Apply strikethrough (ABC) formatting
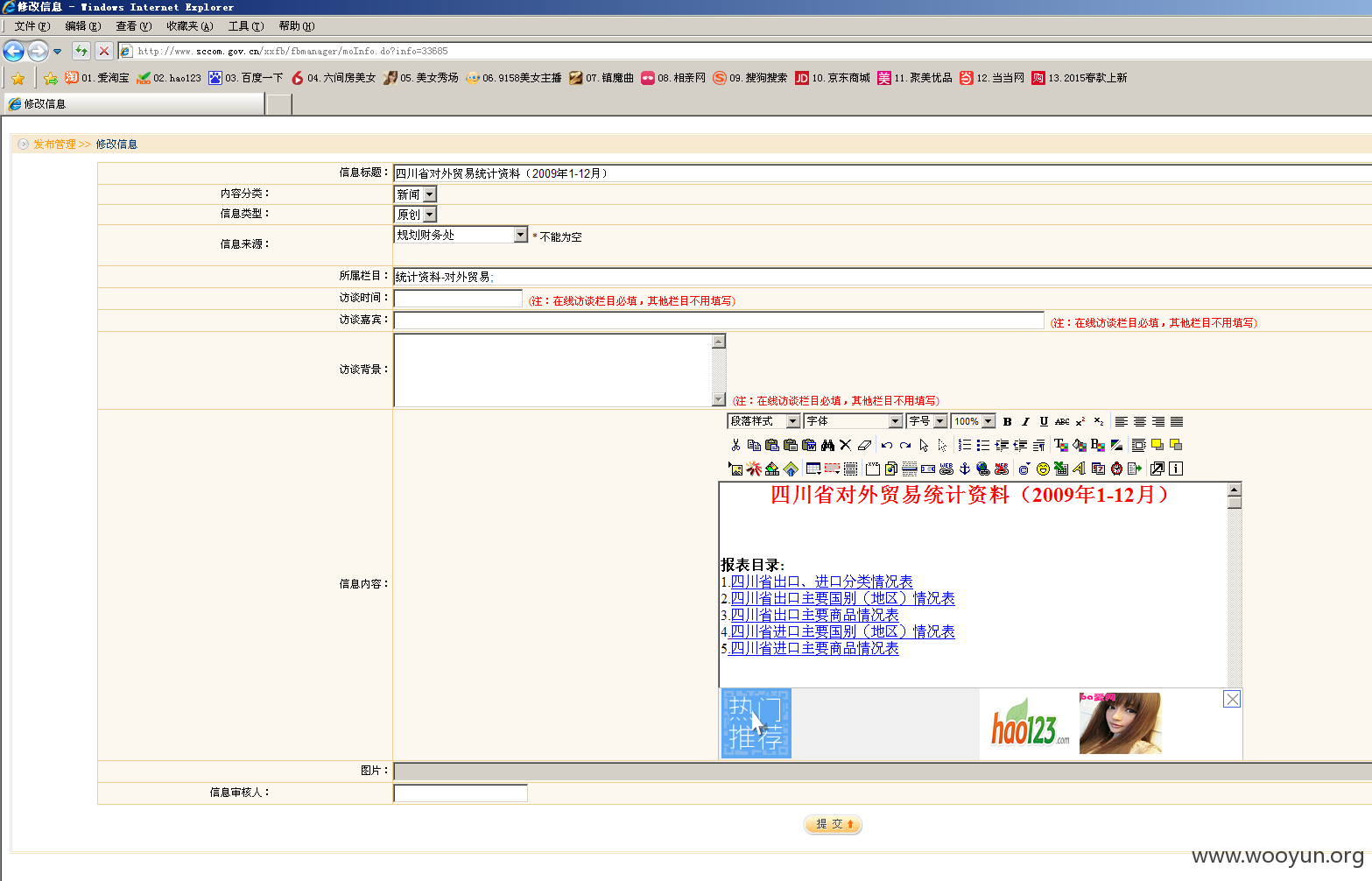The width and height of the screenshot is (1372, 881). [1062, 421]
